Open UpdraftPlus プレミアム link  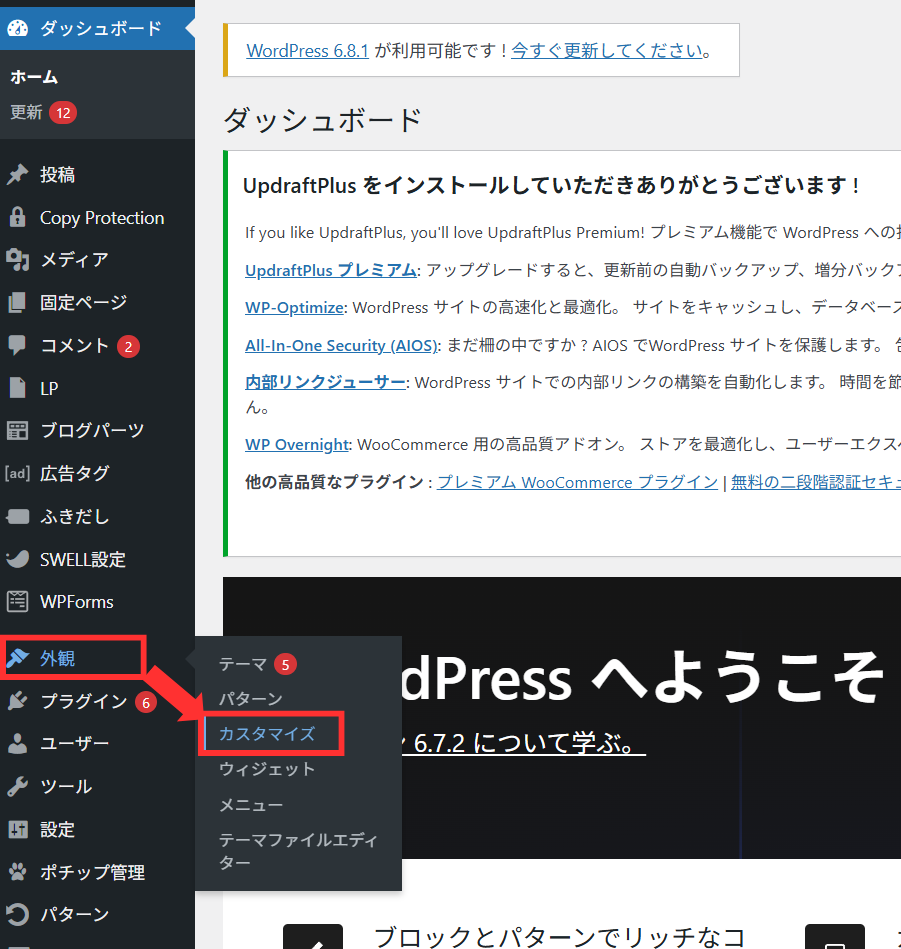(330, 270)
